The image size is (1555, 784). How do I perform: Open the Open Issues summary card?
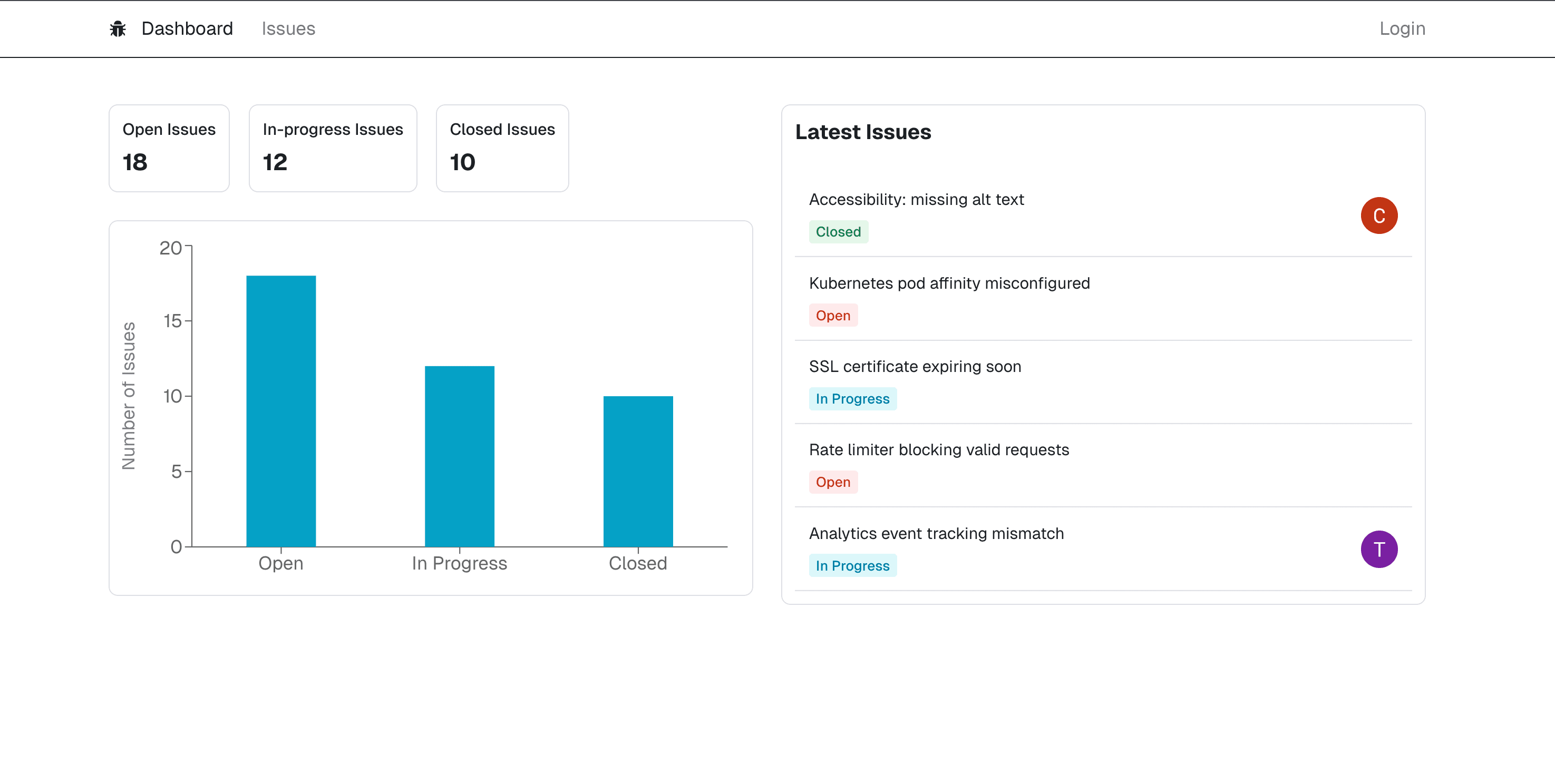coord(169,149)
